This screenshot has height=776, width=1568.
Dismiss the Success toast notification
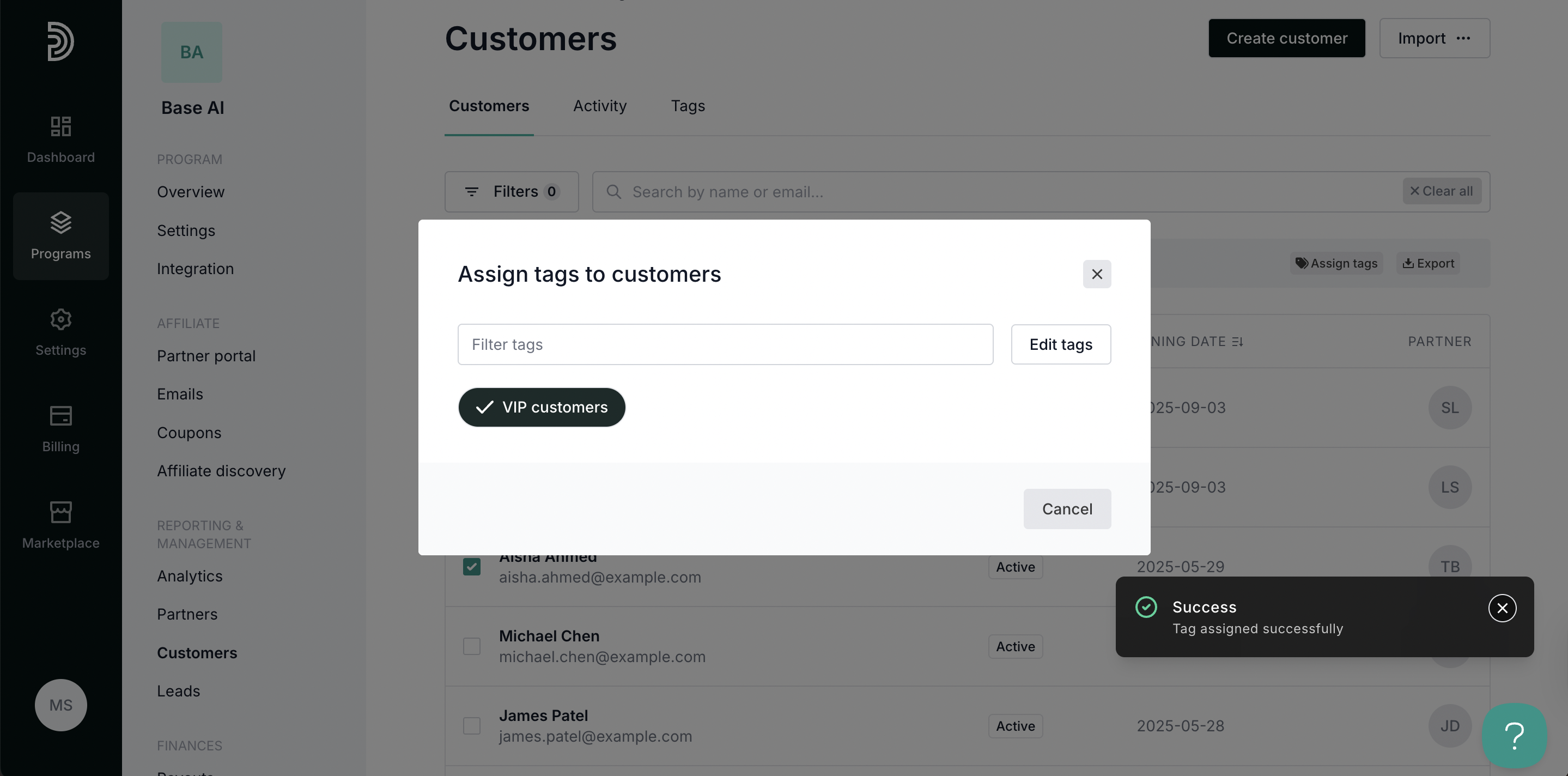(x=1502, y=608)
